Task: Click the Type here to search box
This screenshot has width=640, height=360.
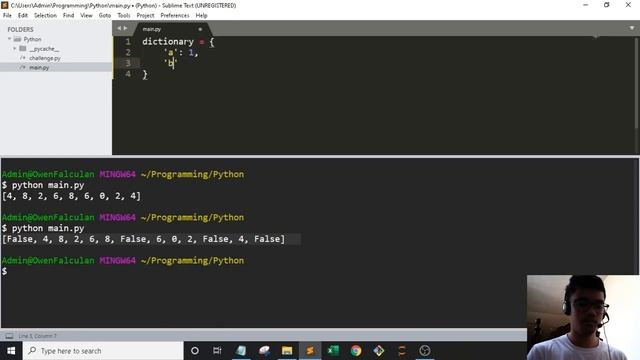Action: tap(103, 351)
